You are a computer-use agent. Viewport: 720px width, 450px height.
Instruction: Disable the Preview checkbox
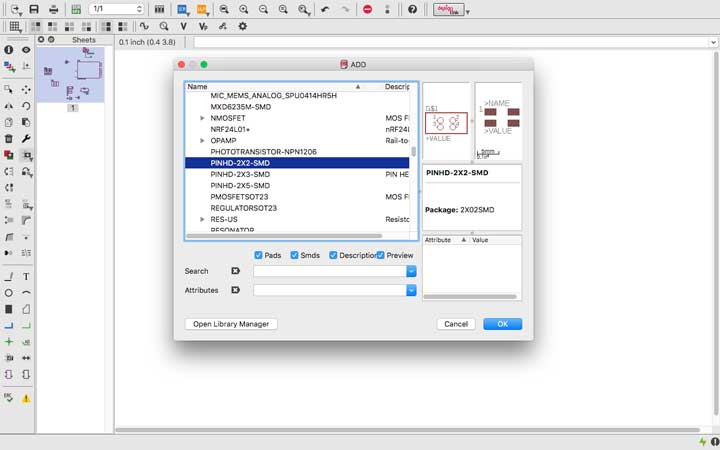(381, 255)
